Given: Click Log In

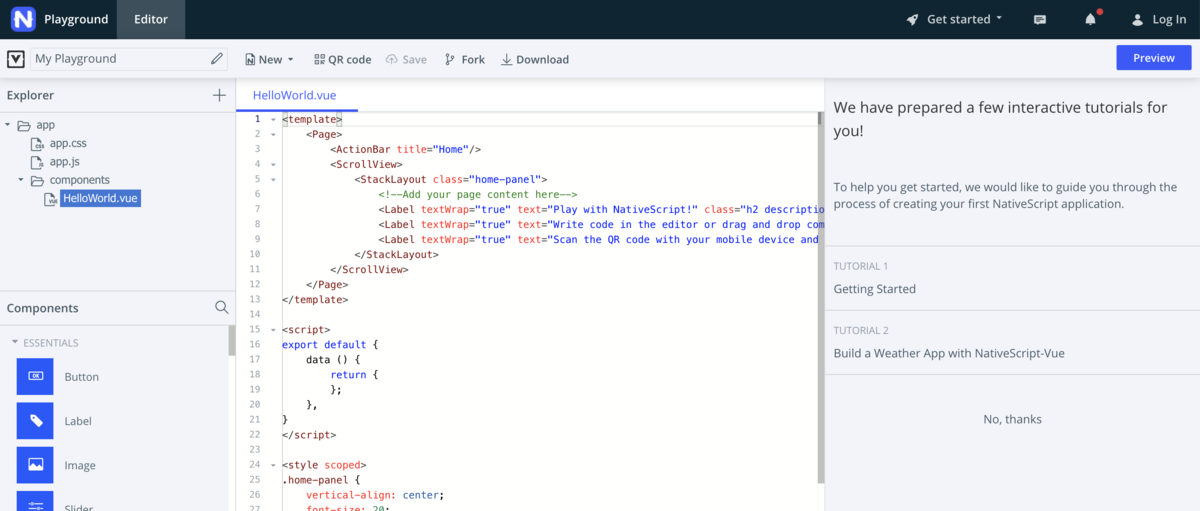Looking at the screenshot, I should [x=1159, y=19].
